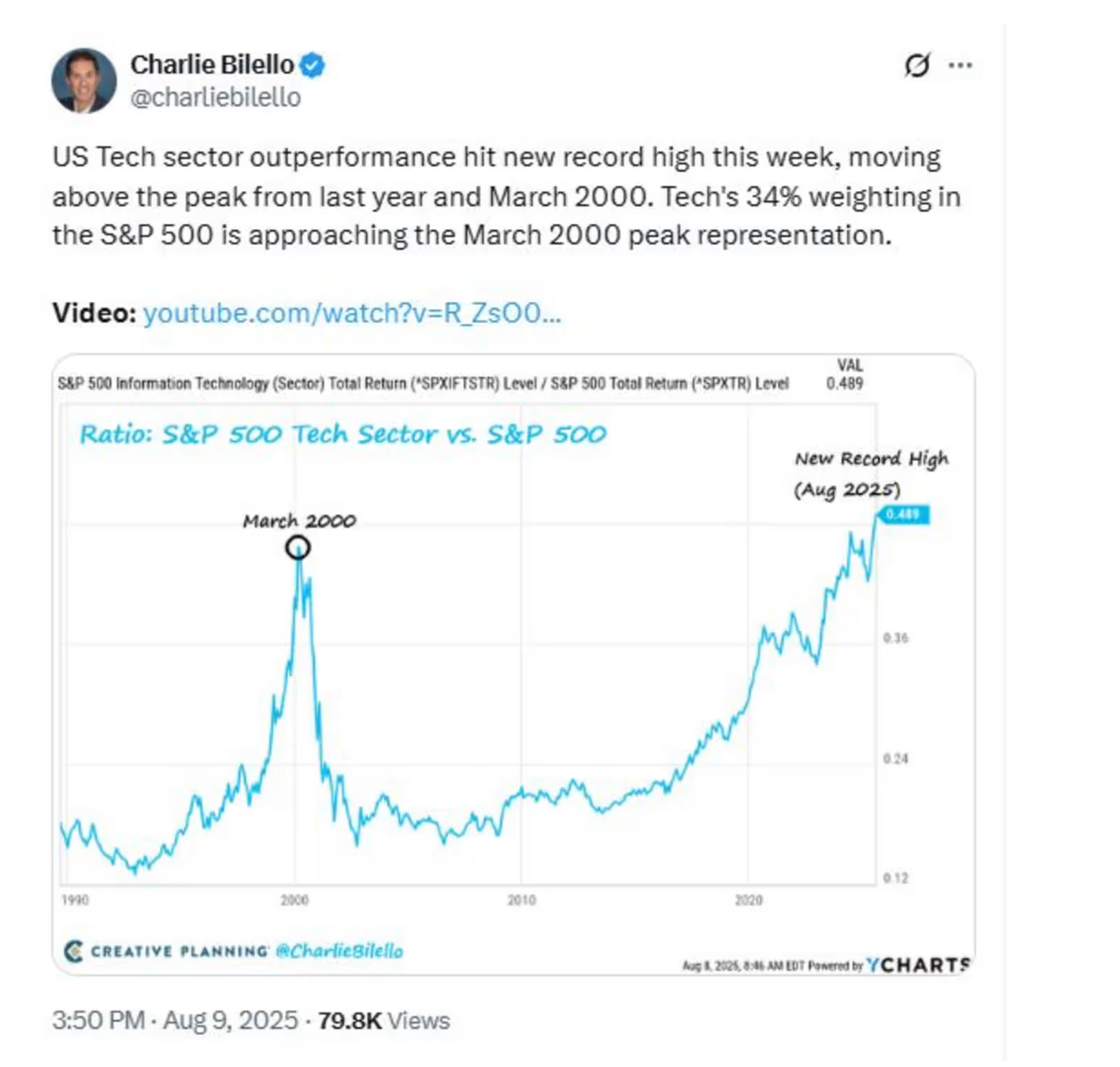
Task: Open the three-dot more options menu
Action: pyautogui.click(x=960, y=65)
